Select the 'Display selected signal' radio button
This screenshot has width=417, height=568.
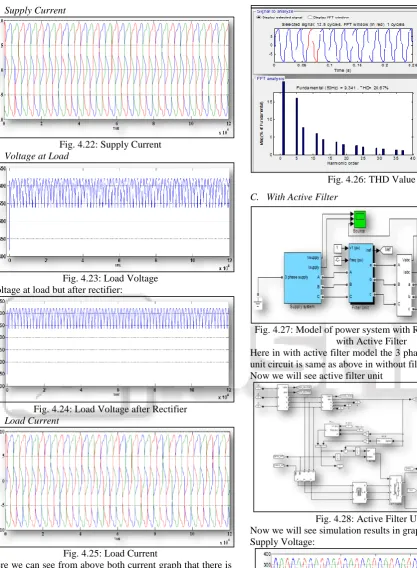click(x=259, y=17)
